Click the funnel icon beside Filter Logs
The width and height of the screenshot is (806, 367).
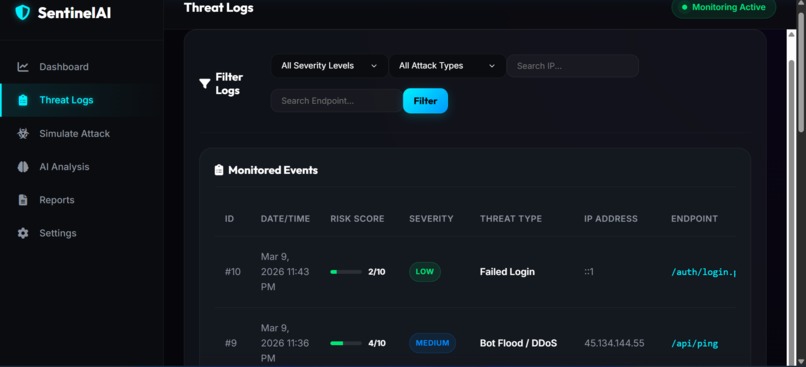205,83
